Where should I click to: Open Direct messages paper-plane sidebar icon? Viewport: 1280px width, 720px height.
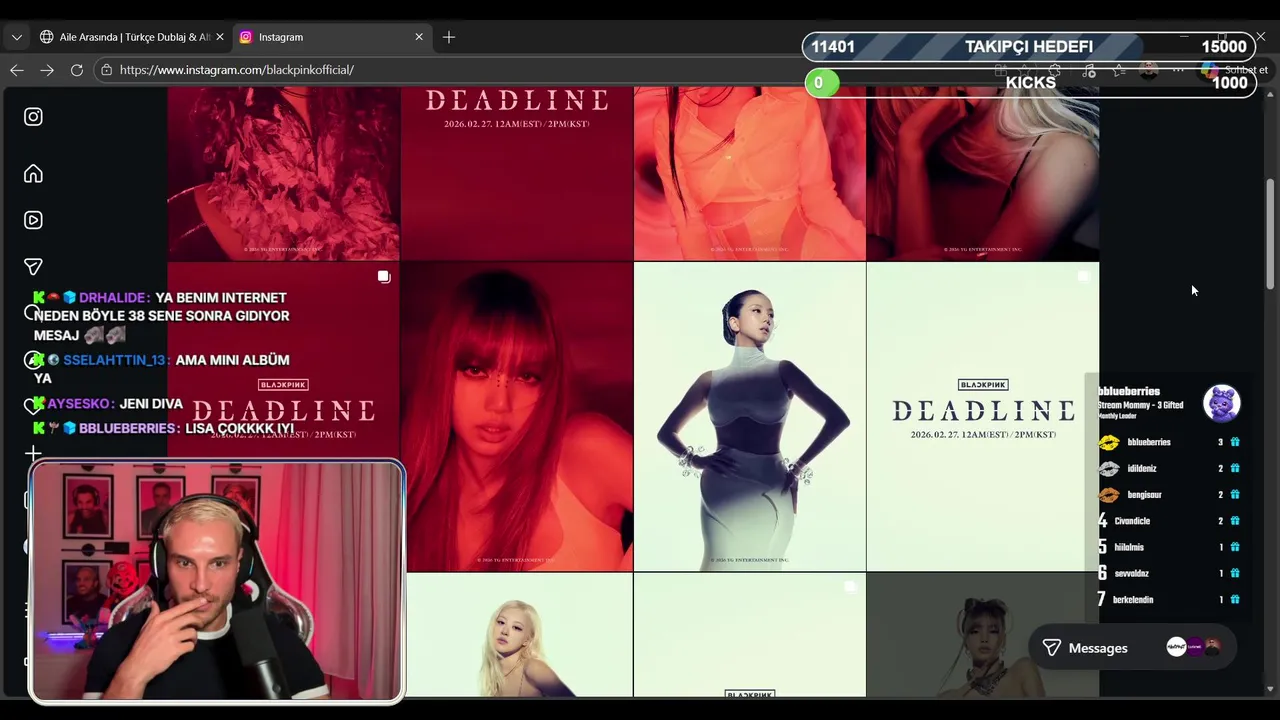(x=33, y=267)
